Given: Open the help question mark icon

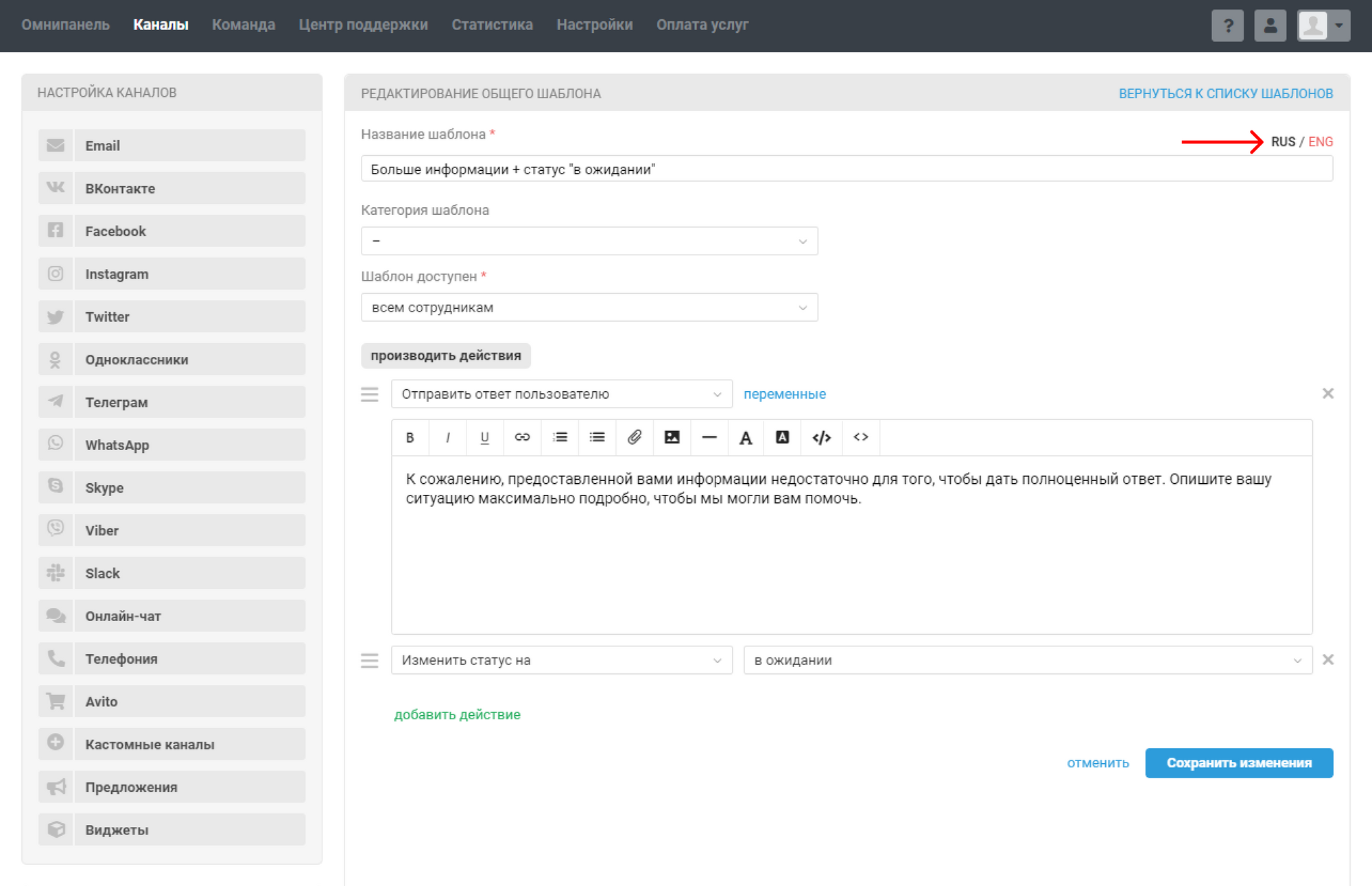Looking at the screenshot, I should click(x=1227, y=26).
